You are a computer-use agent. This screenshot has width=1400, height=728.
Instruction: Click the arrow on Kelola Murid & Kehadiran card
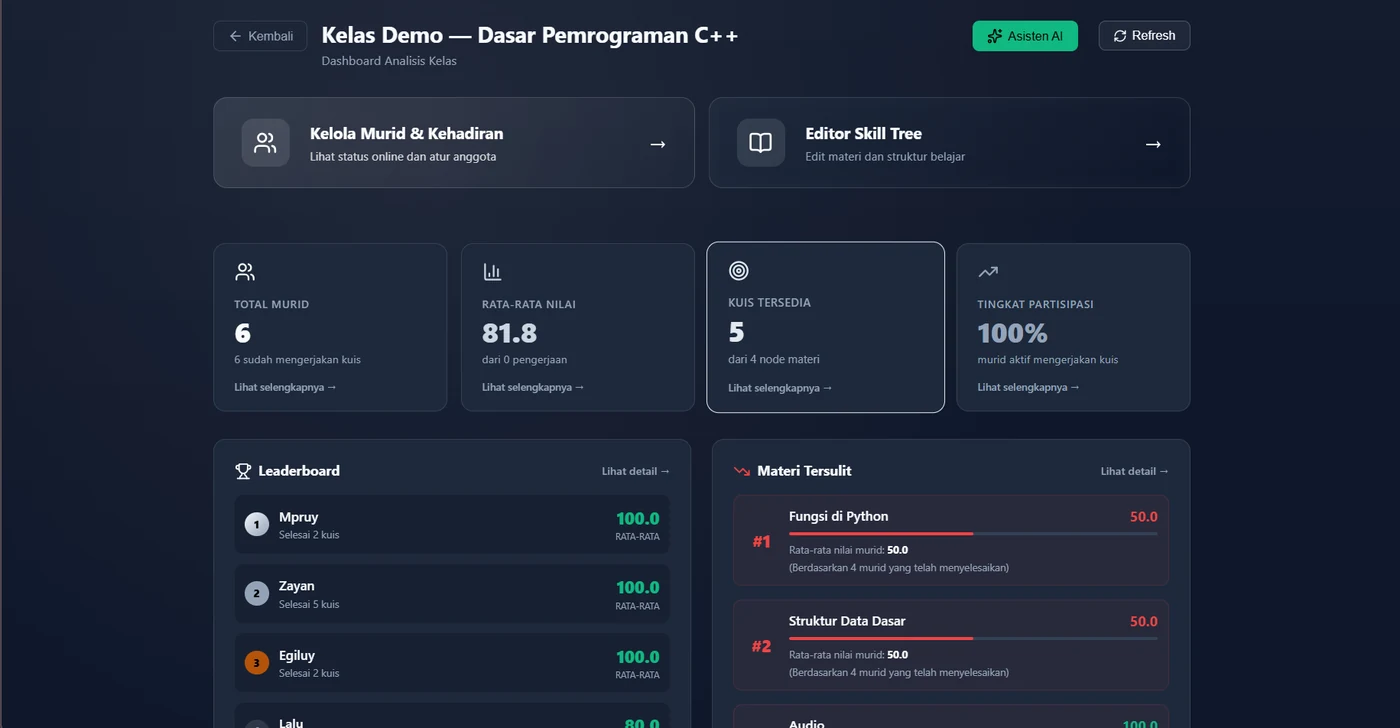pos(658,144)
